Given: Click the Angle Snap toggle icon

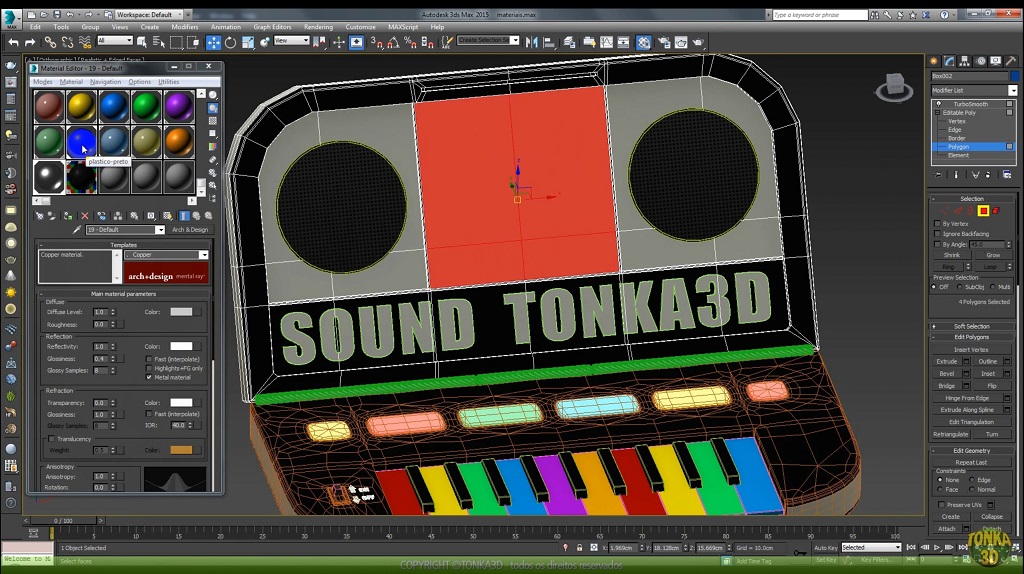Looking at the screenshot, I should click(x=393, y=42).
